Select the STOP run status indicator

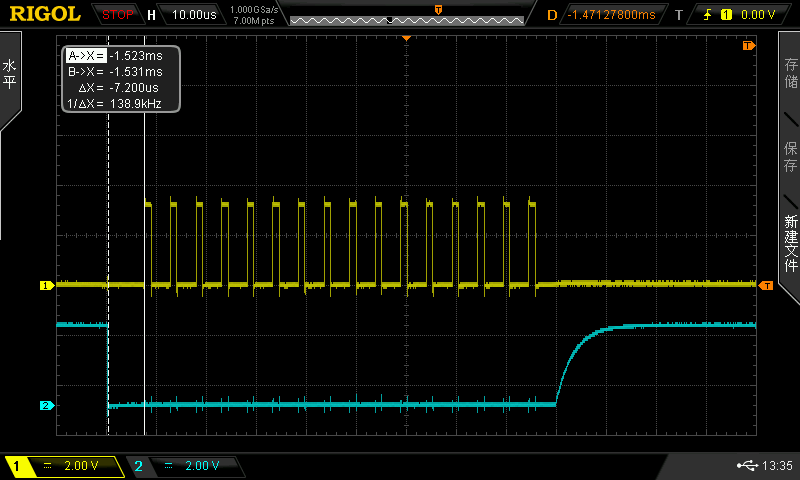click(x=117, y=15)
